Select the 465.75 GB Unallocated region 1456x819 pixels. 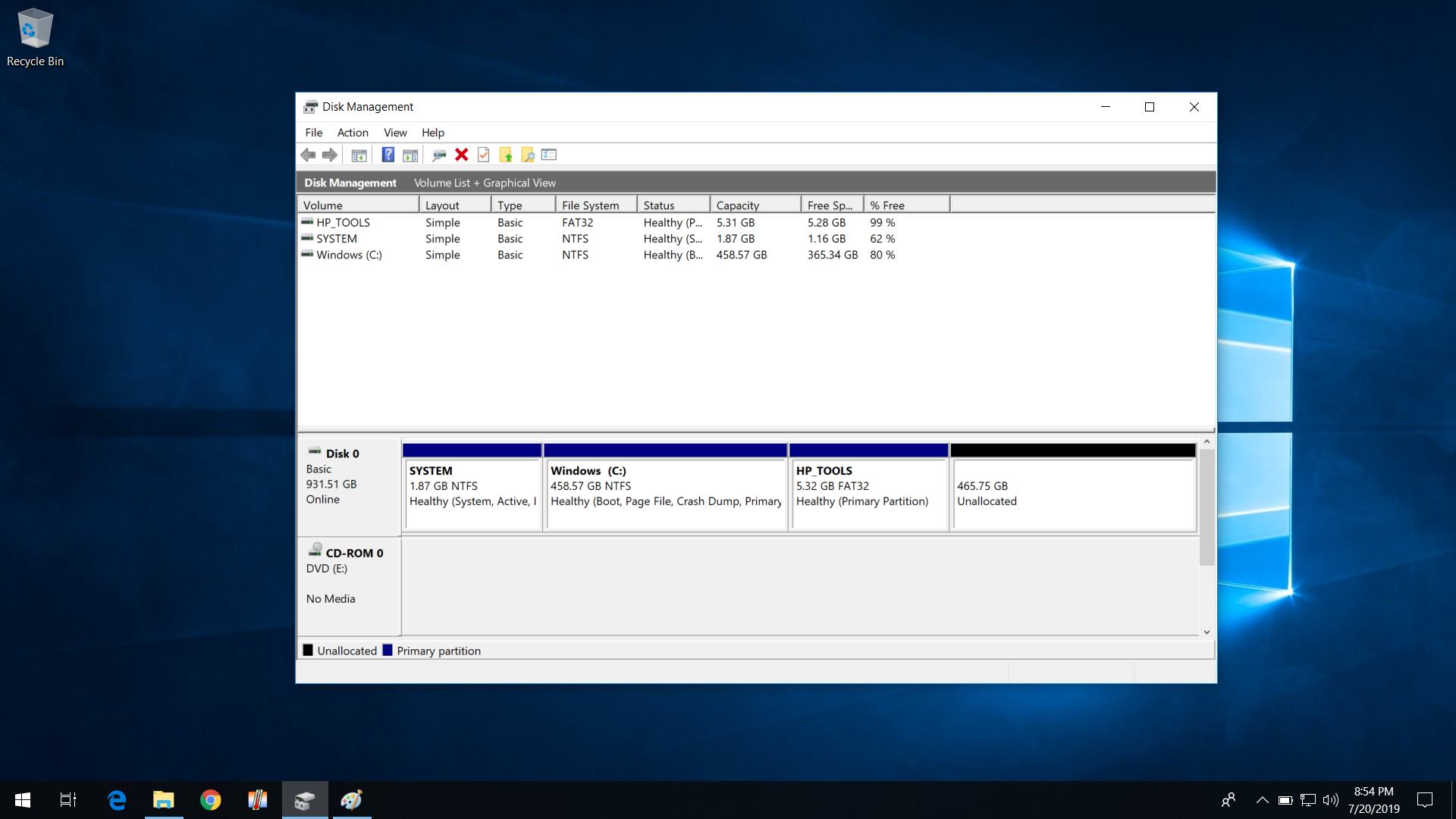pyautogui.click(x=1072, y=493)
